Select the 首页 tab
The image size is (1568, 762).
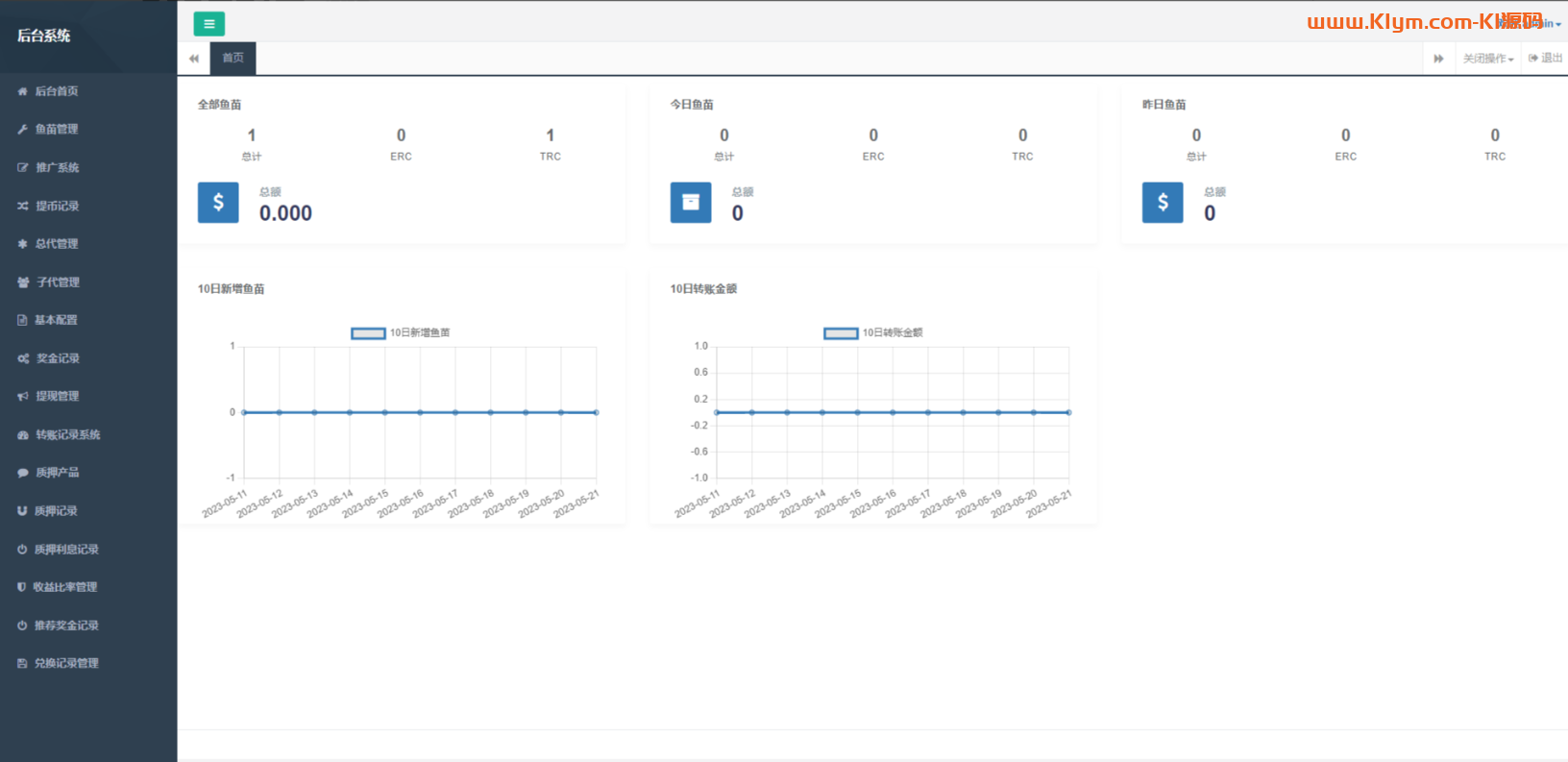[233, 59]
